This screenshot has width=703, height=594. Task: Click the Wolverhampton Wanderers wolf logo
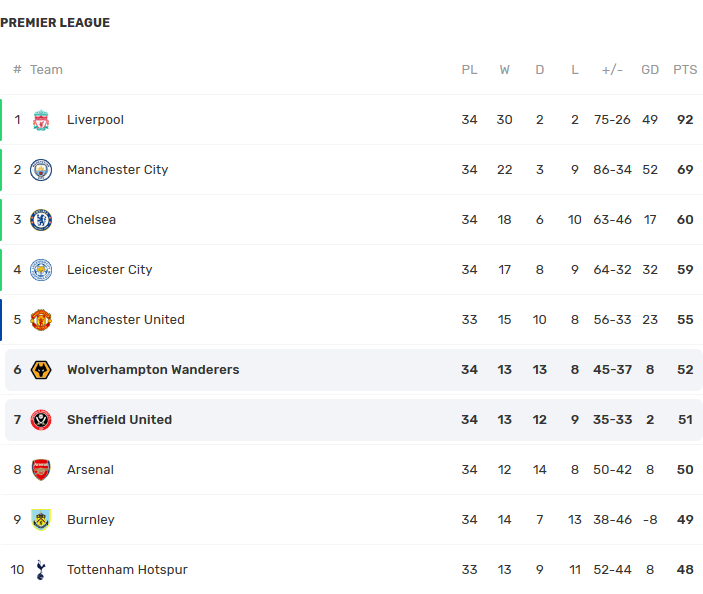point(41,370)
